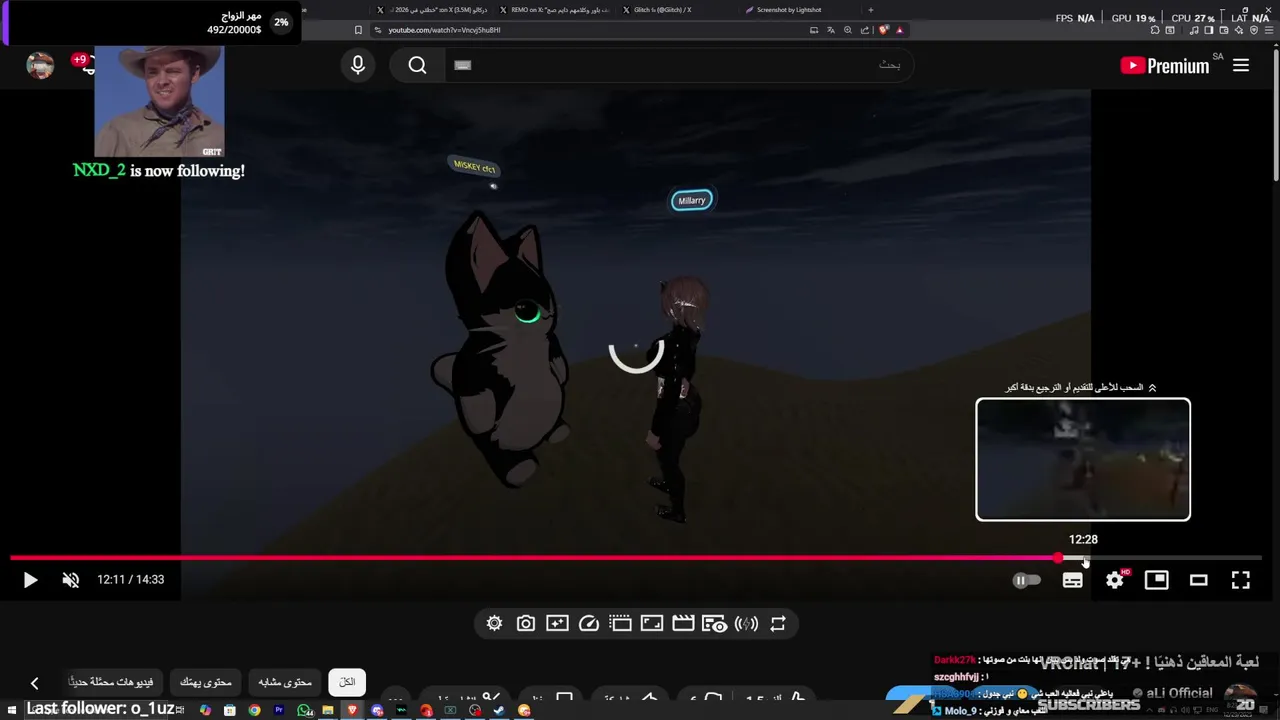This screenshot has height=720, width=1280.
Task: Click the '12:11 / 14:33' time display
Action: [130, 580]
